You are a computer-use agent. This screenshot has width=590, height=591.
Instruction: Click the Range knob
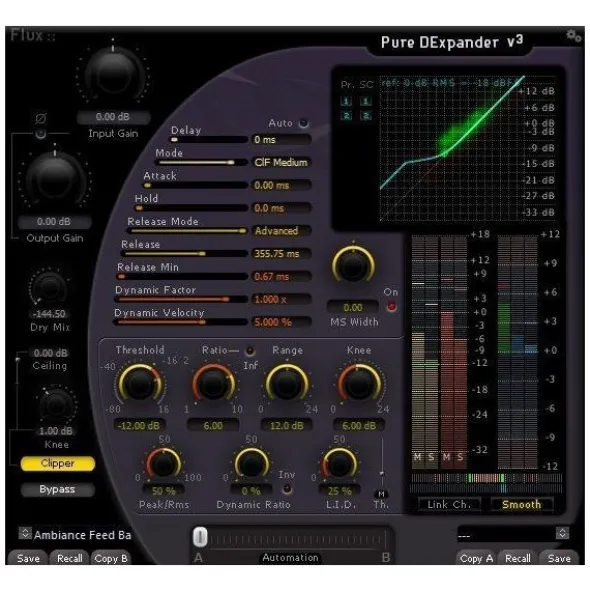click(287, 384)
